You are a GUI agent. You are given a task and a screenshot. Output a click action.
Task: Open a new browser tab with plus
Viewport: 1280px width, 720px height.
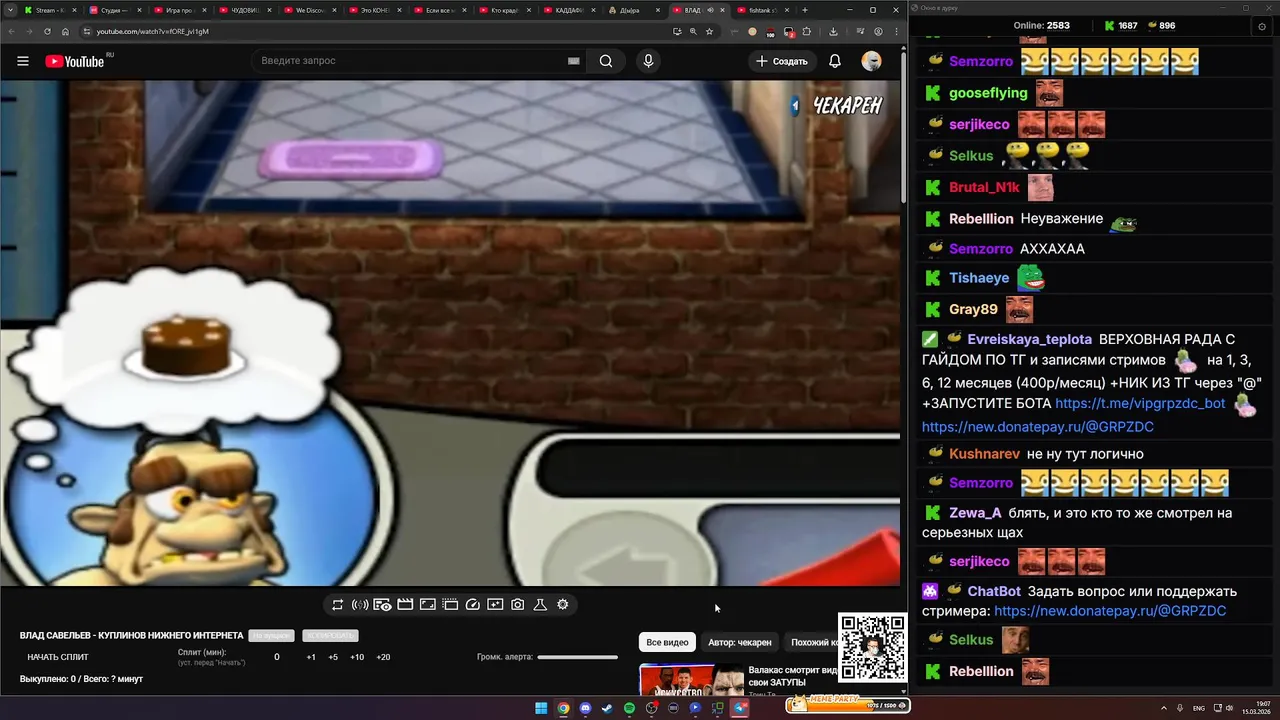pyautogui.click(x=805, y=10)
